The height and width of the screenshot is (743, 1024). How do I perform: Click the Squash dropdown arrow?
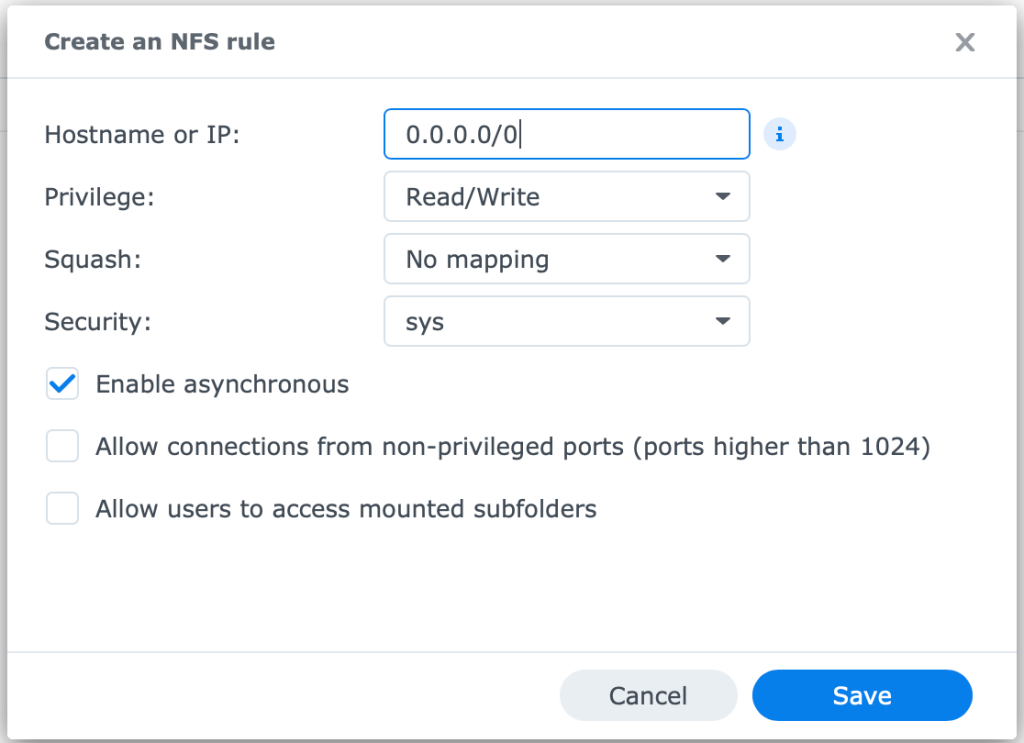pos(723,260)
